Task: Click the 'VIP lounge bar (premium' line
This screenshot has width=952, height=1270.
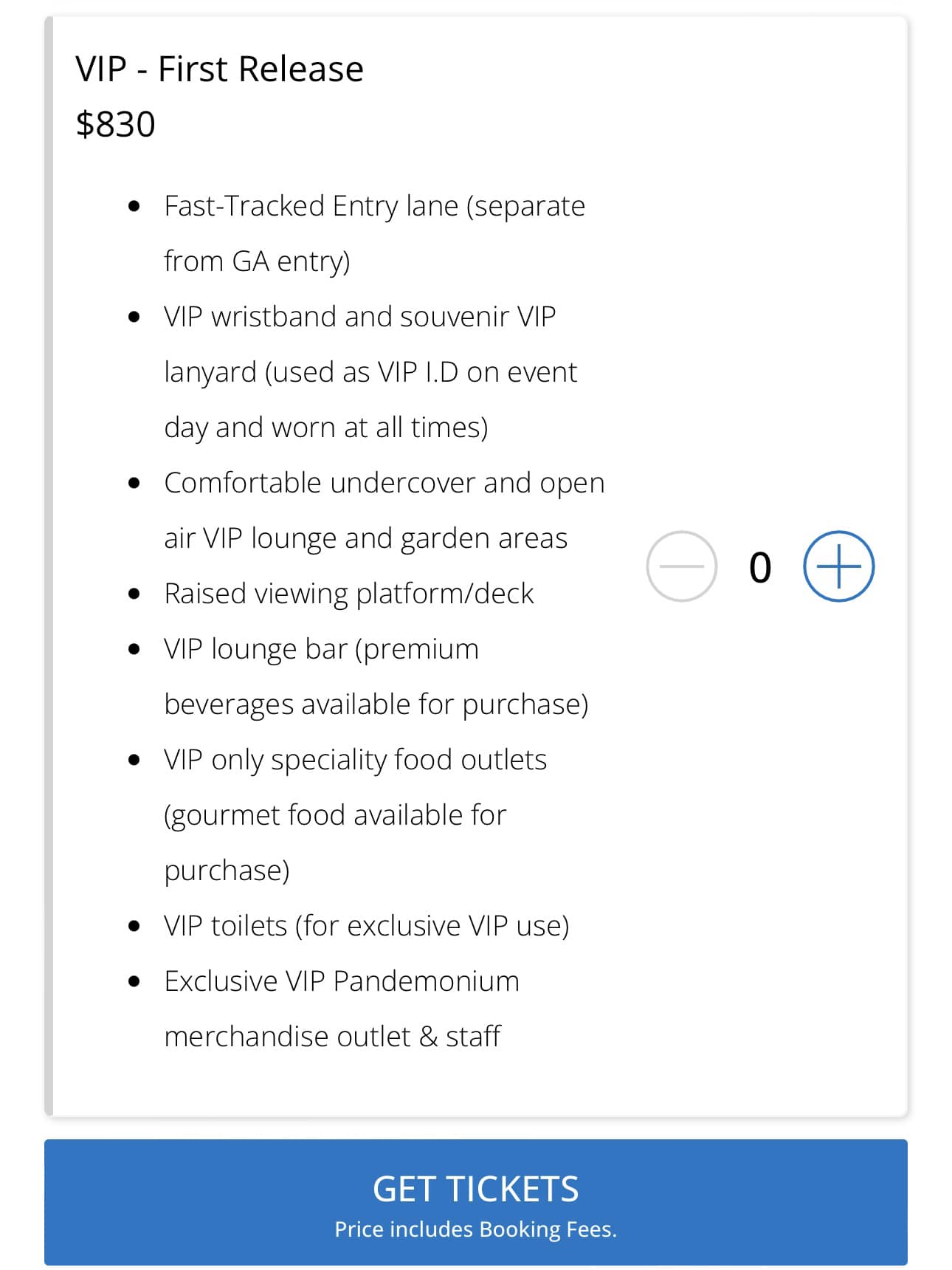Action: pos(322,649)
